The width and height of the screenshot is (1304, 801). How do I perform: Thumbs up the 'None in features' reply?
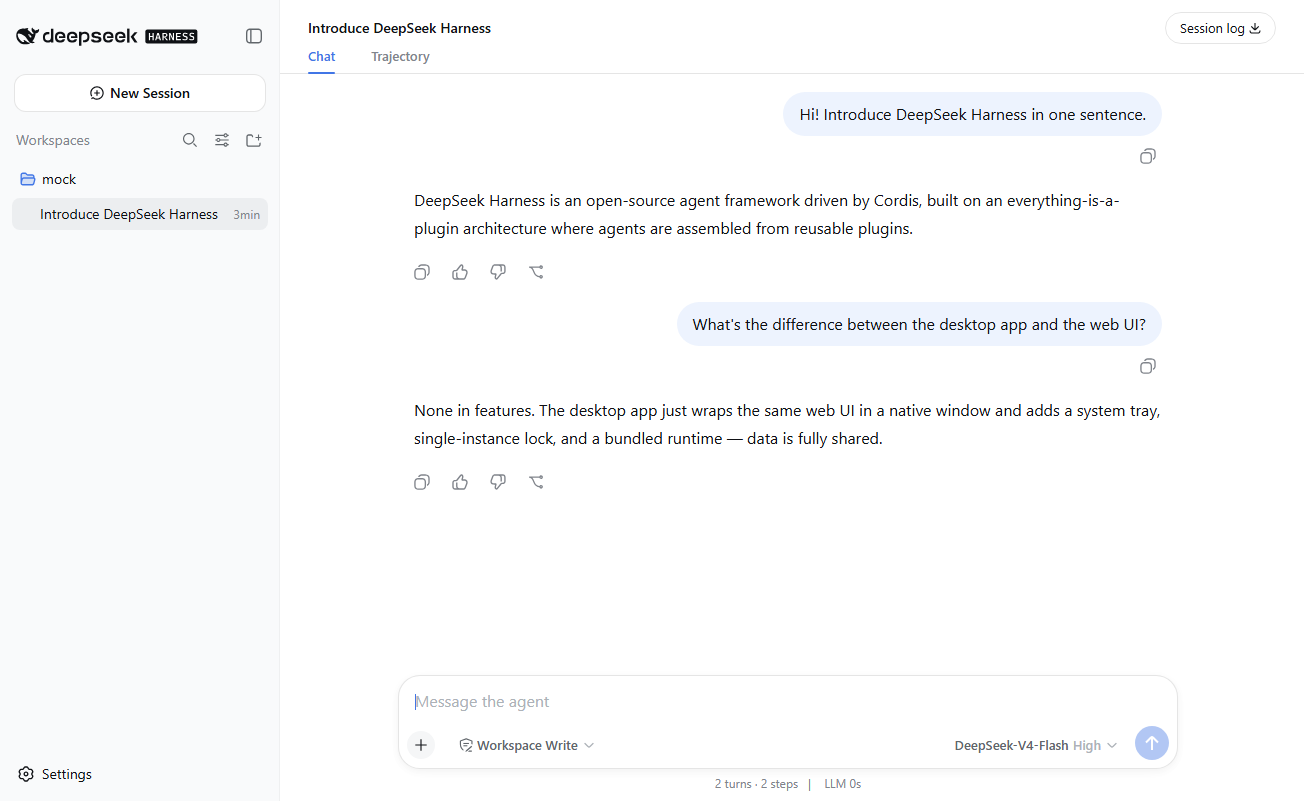[x=460, y=482]
